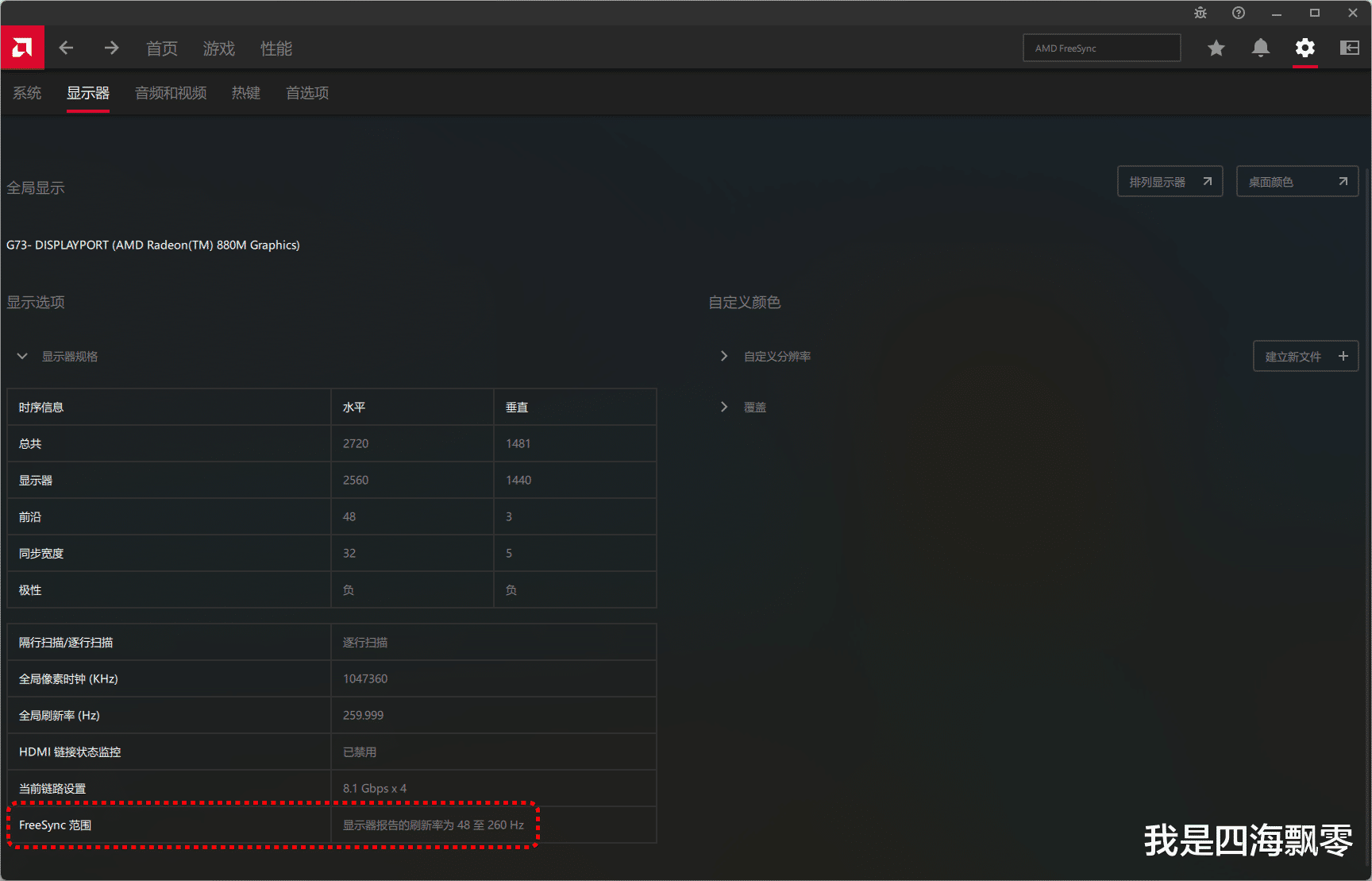1372x881 pixels.
Task: Open the help question mark icon
Action: (x=1238, y=13)
